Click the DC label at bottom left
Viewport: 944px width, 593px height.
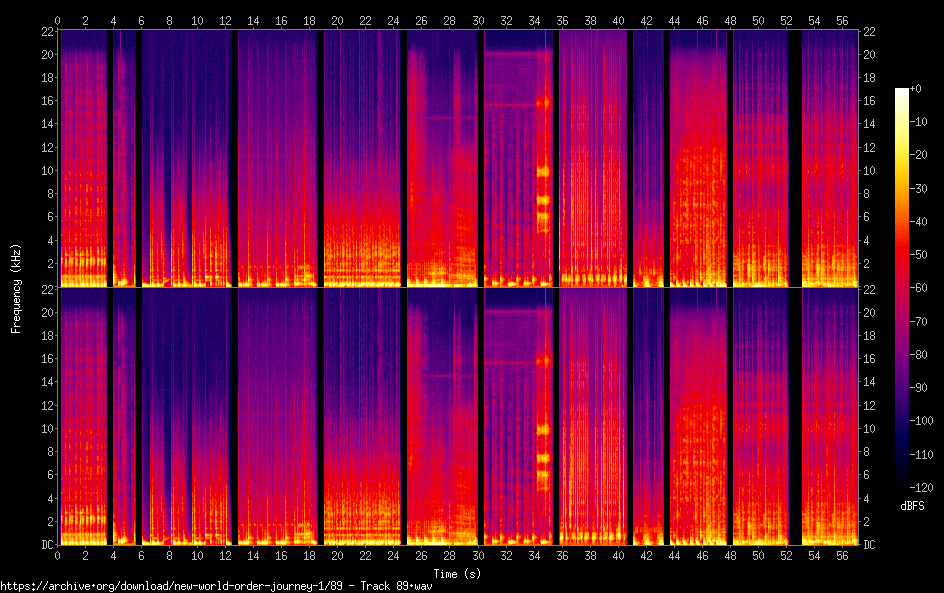44,545
